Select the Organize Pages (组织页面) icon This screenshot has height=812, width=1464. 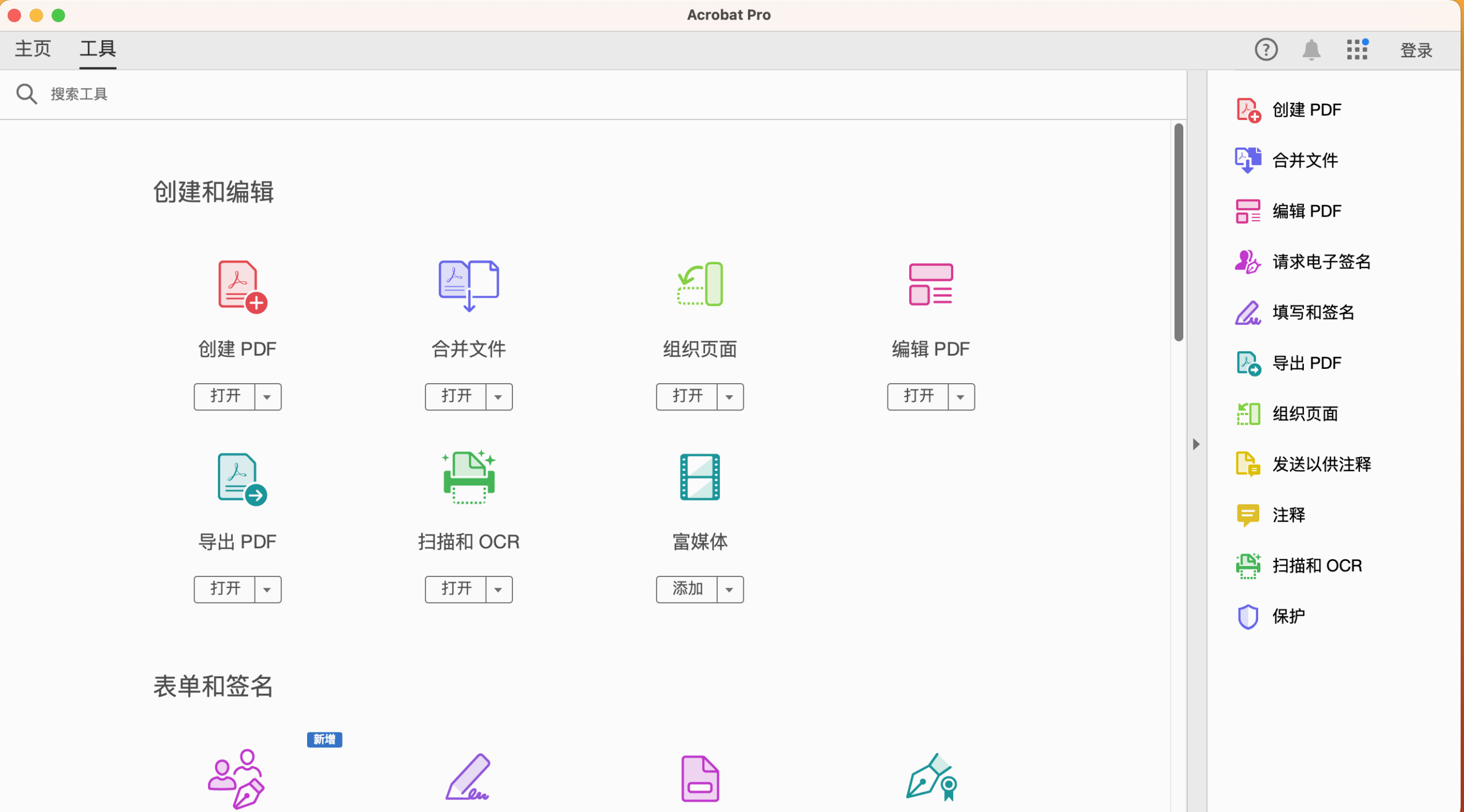[x=700, y=284]
